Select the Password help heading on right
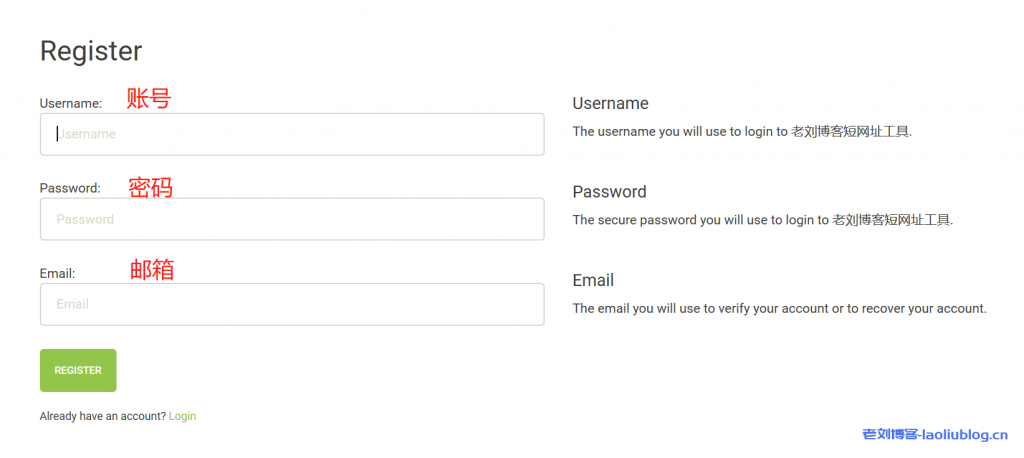Image resolution: width=1024 pixels, height=458 pixels. [x=609, y=192]
